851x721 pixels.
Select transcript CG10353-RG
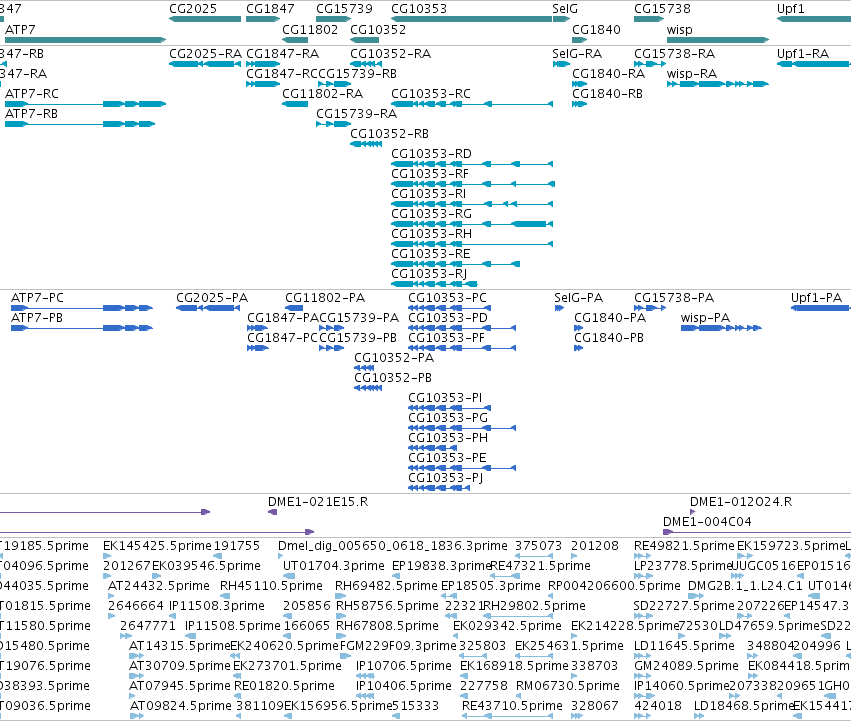472,224
